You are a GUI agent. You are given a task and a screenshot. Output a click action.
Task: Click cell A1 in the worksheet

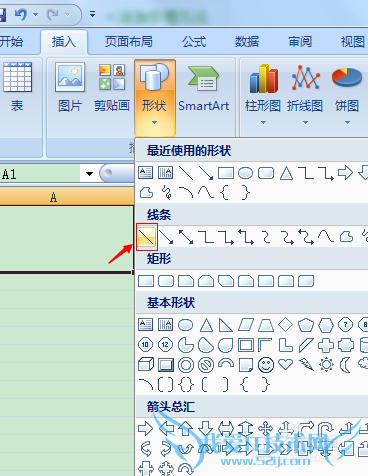66,239
